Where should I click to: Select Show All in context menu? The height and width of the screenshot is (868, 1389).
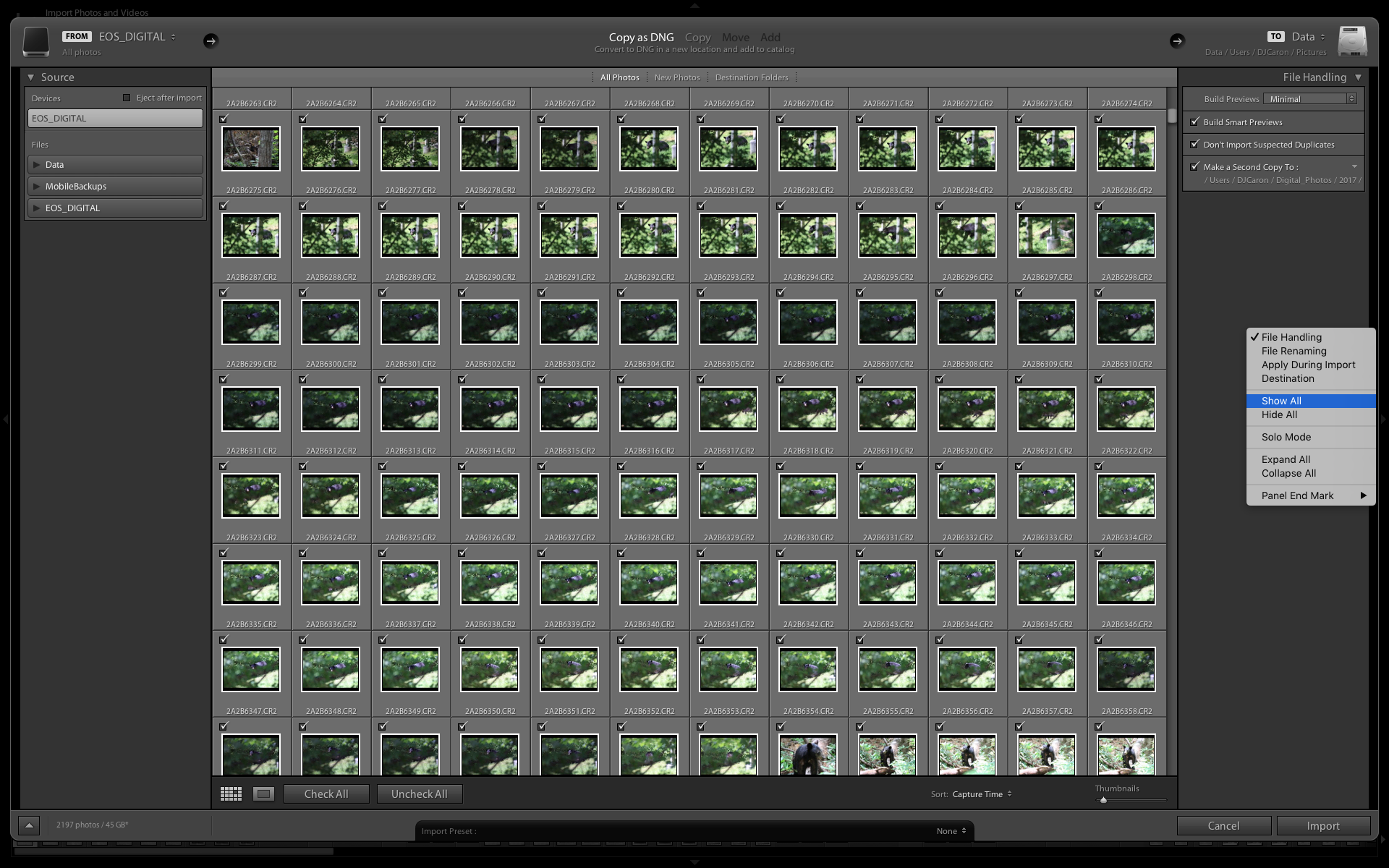click(1310, 401)
